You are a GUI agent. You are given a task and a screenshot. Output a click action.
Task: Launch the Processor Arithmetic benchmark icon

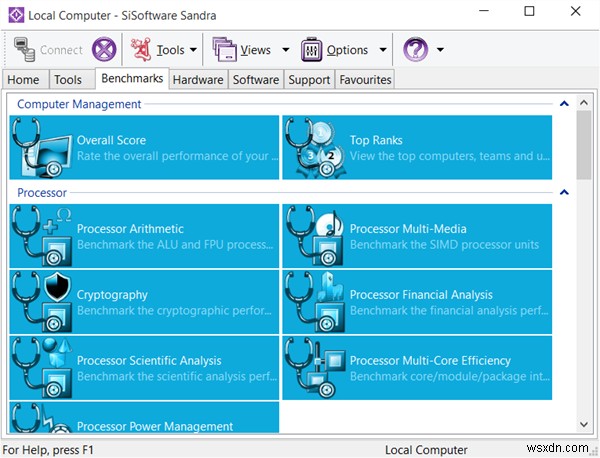point(42,236)
